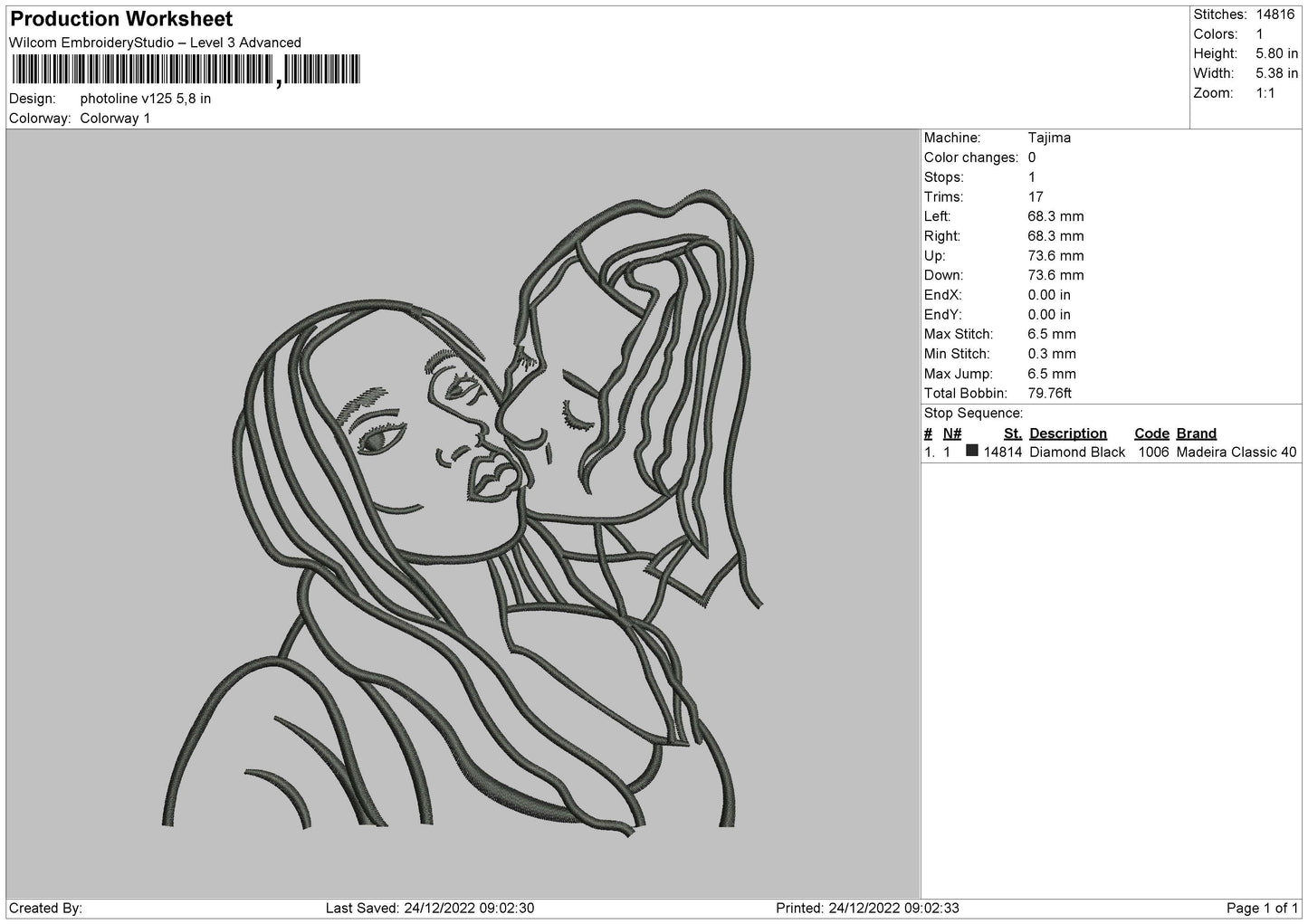Click the Stop Sequence heading

[973, 414]
